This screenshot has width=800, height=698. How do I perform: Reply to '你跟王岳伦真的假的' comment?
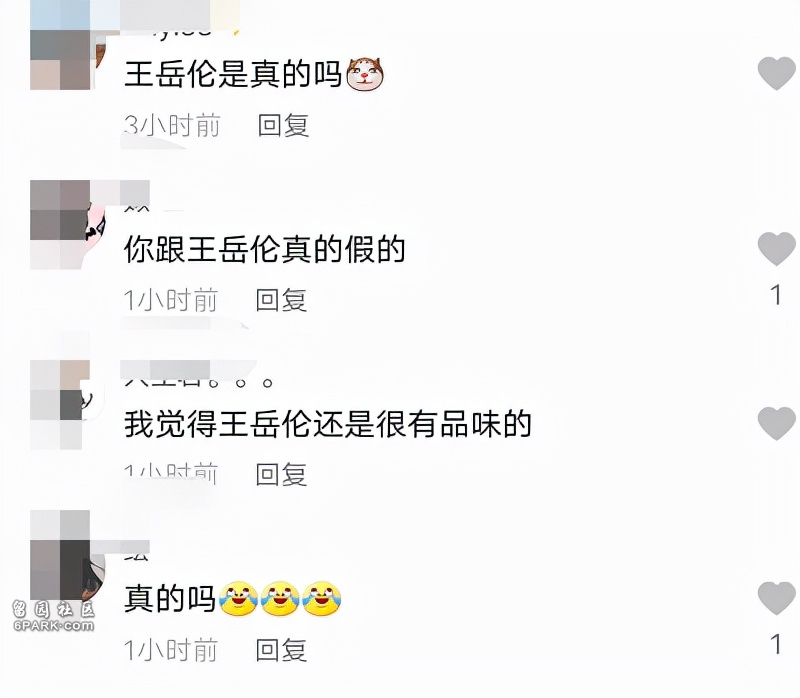pyautogui.click(x=281, y=300)
